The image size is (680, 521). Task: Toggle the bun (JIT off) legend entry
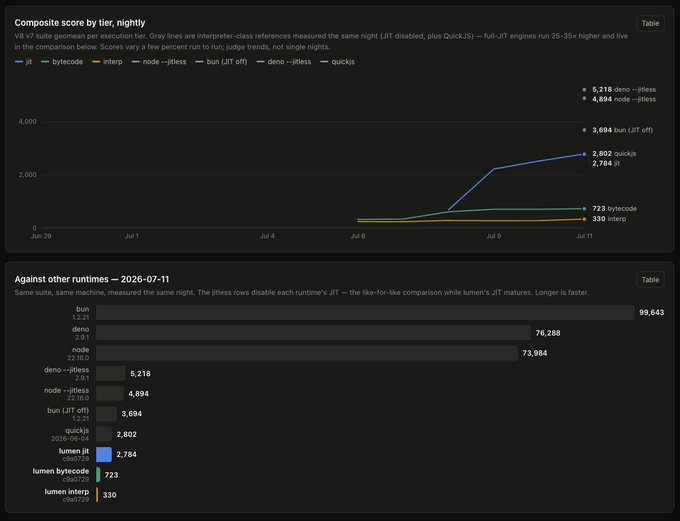pos(221,62)
